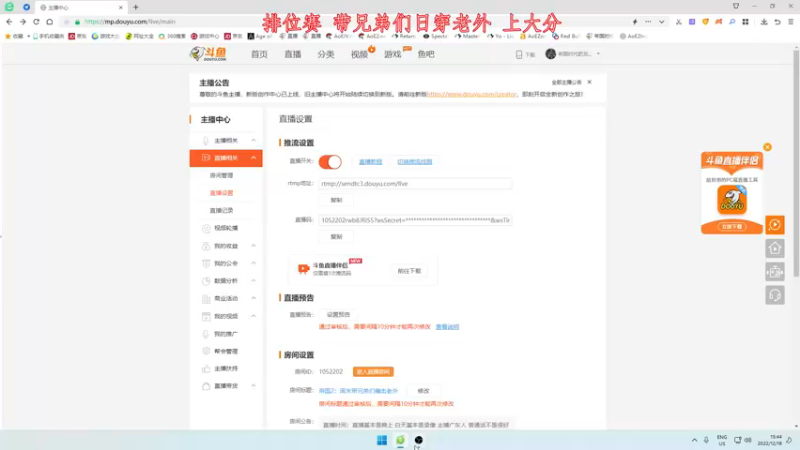Click the 修改 button for room title

point(423,391)
